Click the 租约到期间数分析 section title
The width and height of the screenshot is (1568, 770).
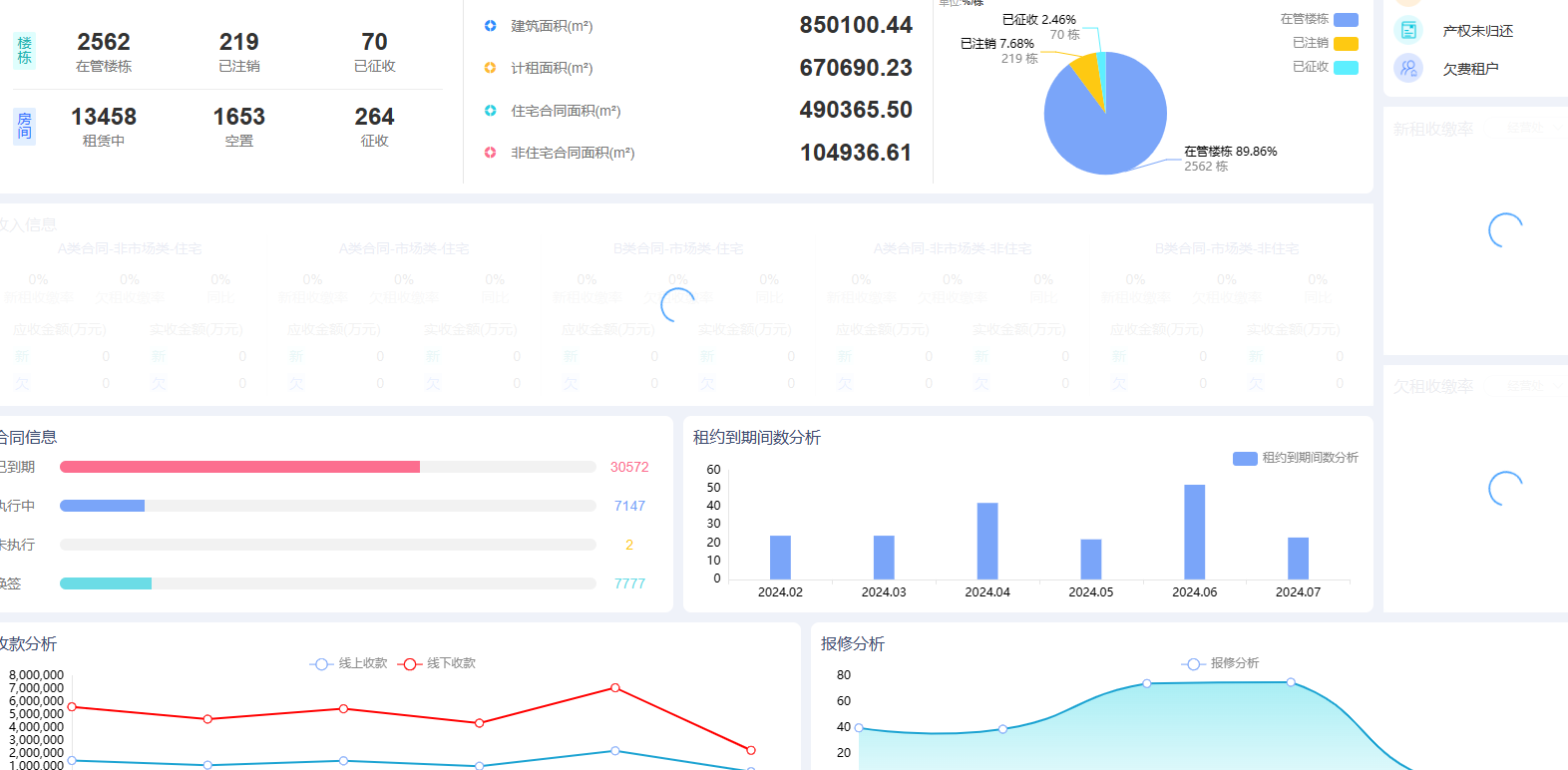(757, 437)
